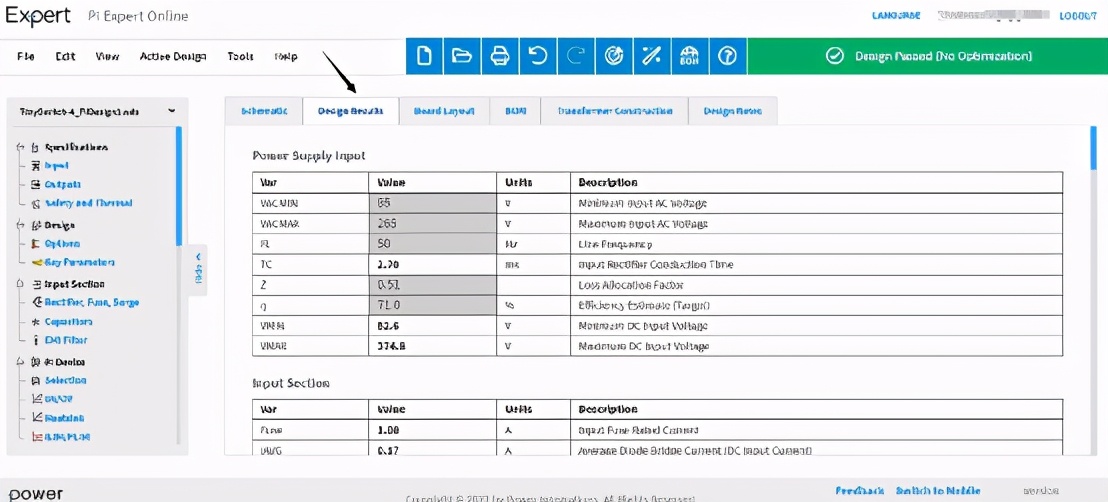Click the Input Section table heading
This screenshot has height=502, width=1108.
(290, 383)
